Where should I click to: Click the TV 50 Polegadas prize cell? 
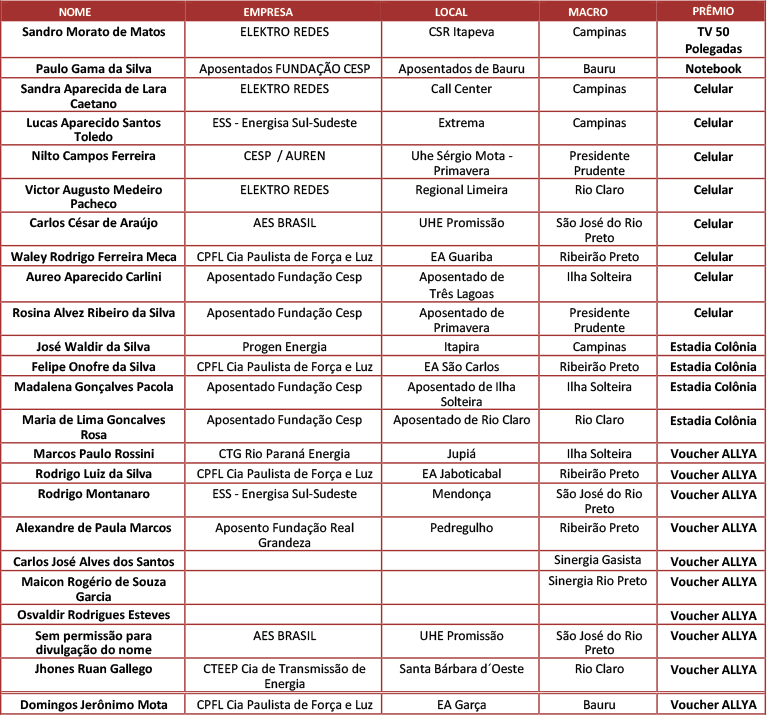(x=713, y=40)
